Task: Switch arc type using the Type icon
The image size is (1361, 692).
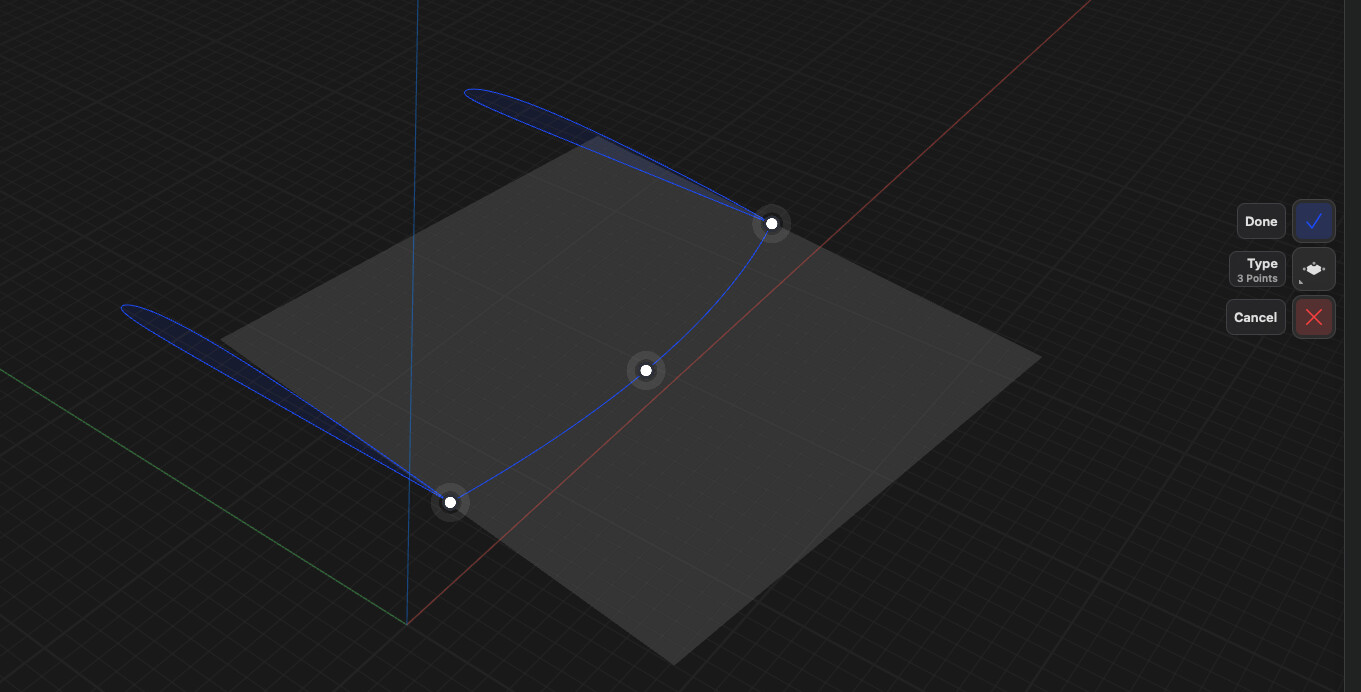Action: [1314, 269]
